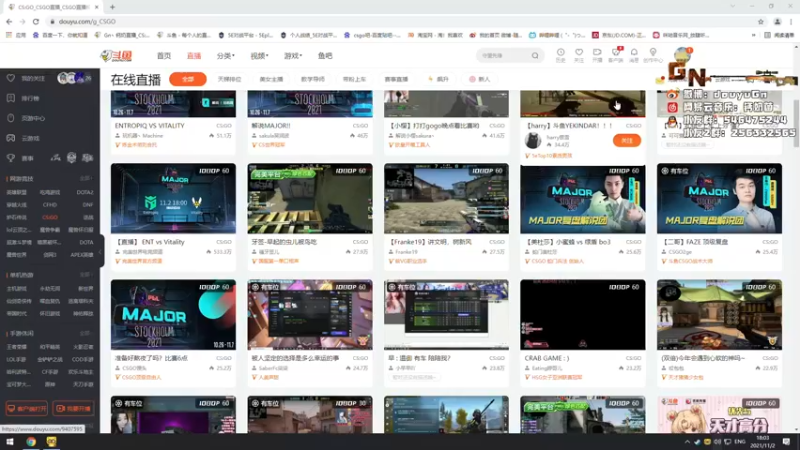Open the Windows Start menu
800x450 pixels.
(x=10, y=442)
